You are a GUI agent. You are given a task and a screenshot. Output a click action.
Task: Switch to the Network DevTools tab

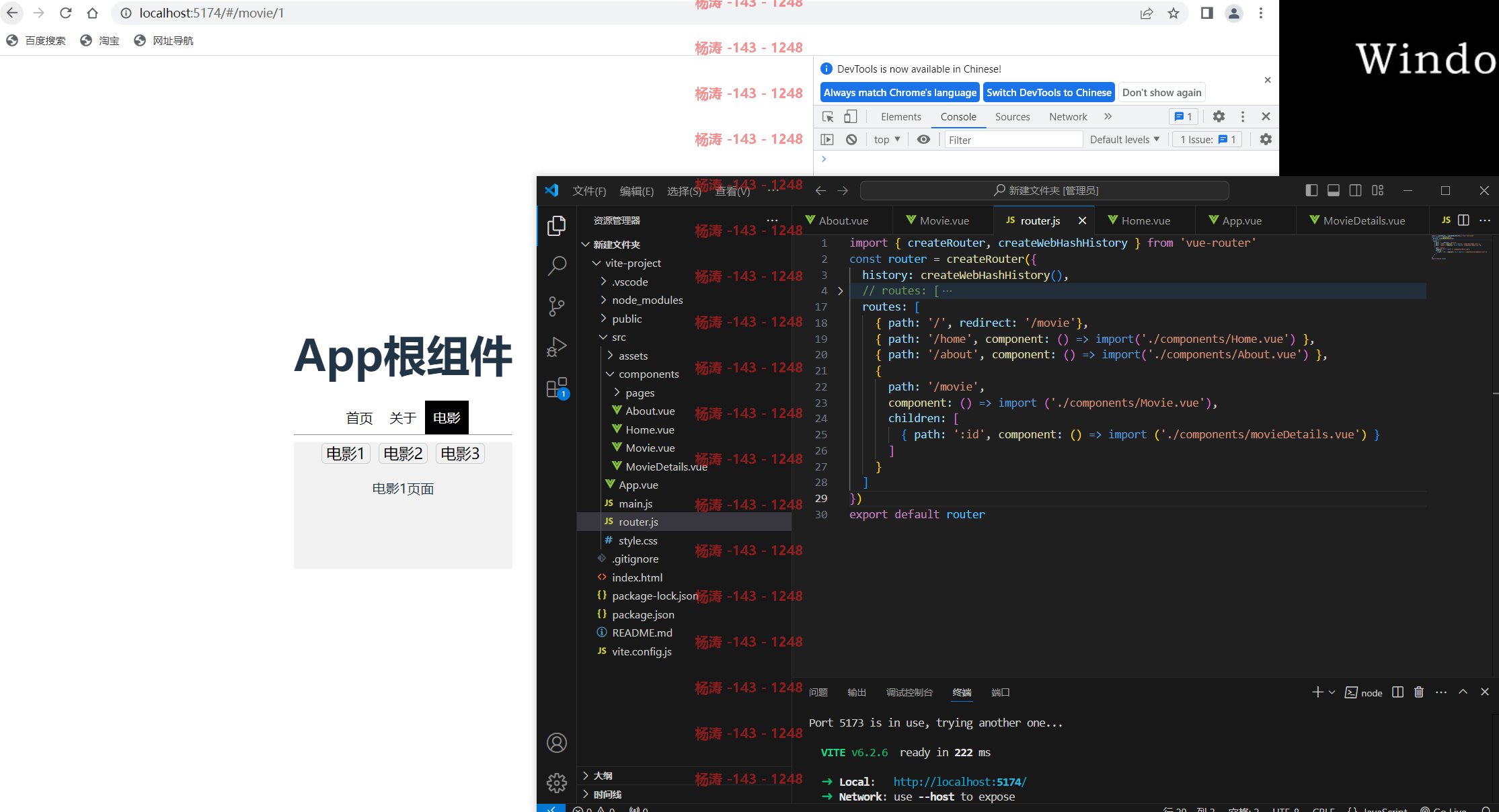pos(1068,116)
